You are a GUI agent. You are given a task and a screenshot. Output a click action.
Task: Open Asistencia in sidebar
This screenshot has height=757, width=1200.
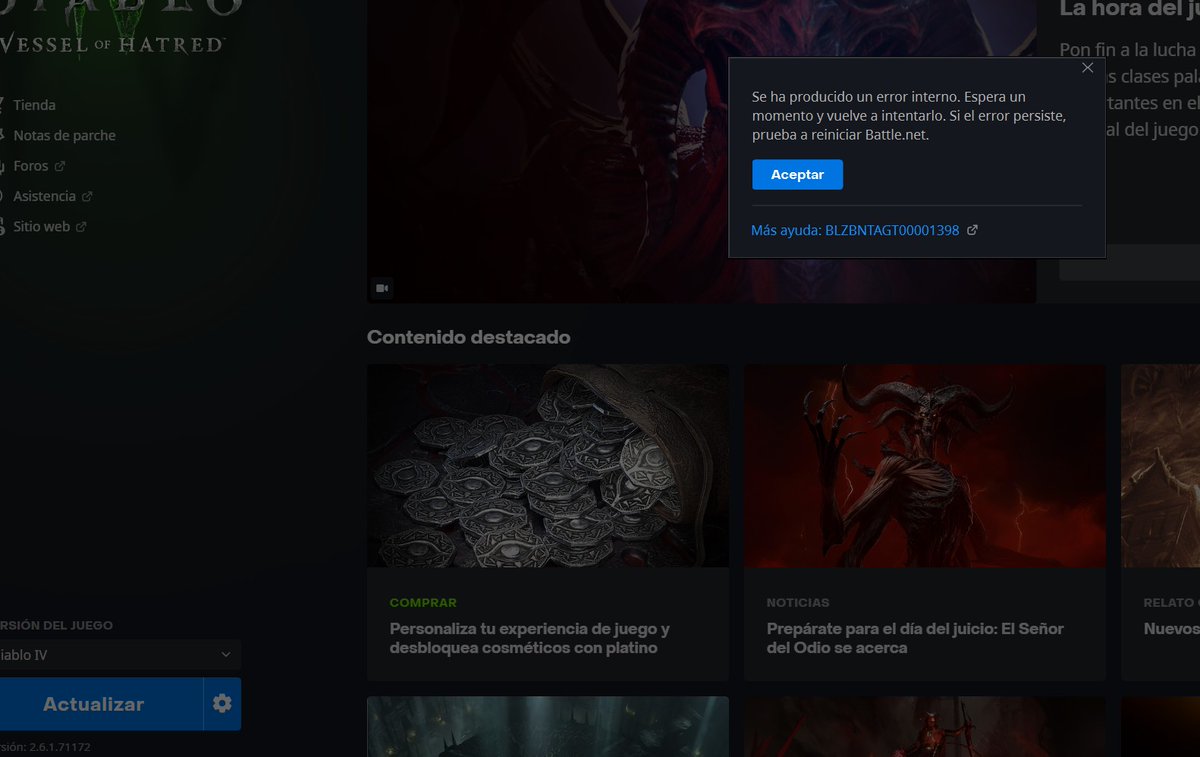(44, 196)
